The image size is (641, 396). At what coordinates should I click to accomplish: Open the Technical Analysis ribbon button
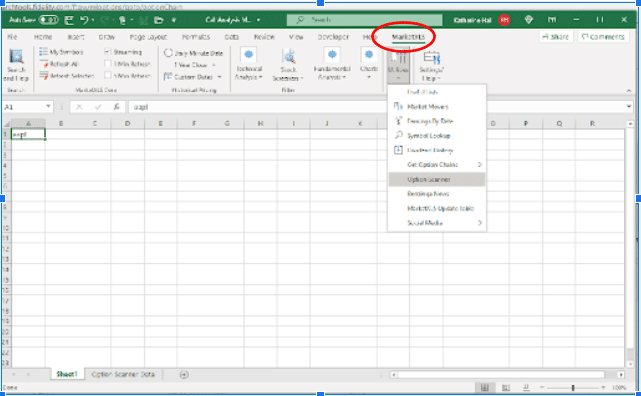click(249, 65)
